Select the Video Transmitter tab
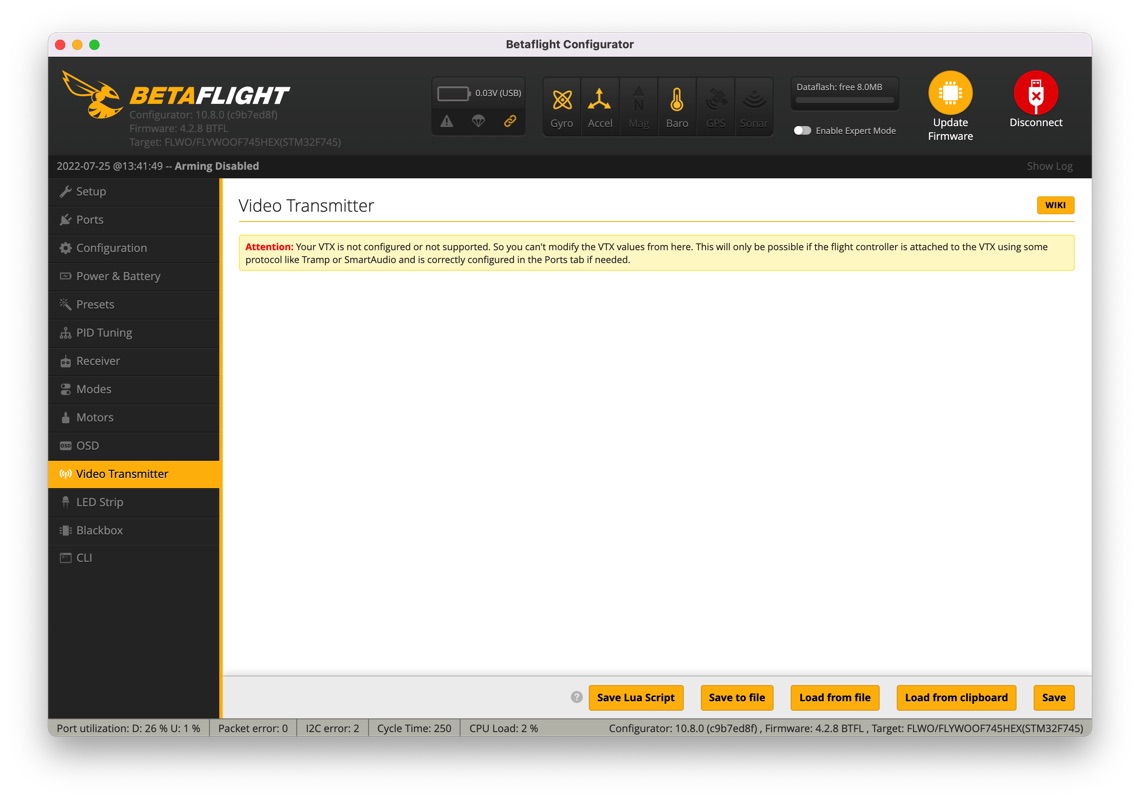Viewport: 1140px width, 800px height. click(x=134, y=474)
